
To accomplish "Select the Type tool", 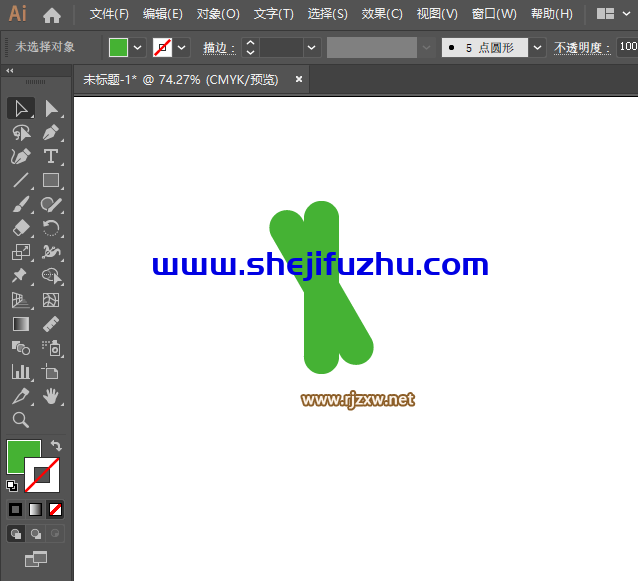I will 51,157.
